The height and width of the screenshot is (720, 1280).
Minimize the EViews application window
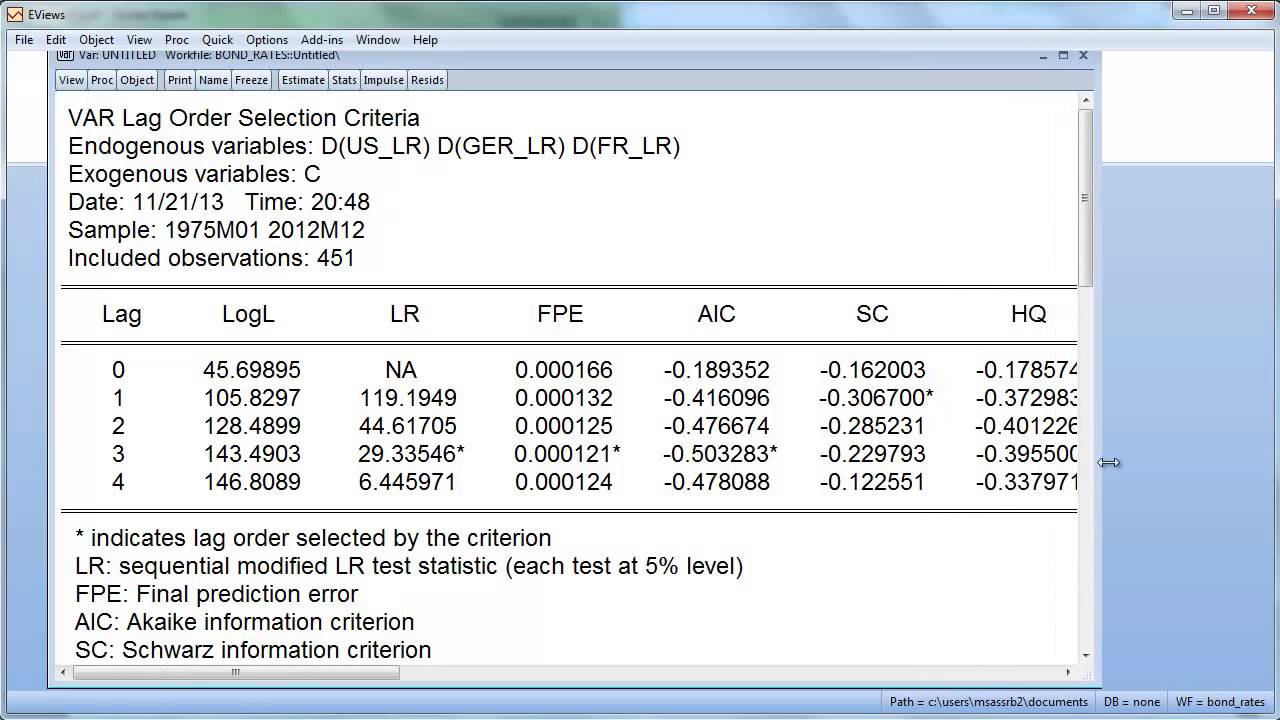click(x=1187, y=10)
